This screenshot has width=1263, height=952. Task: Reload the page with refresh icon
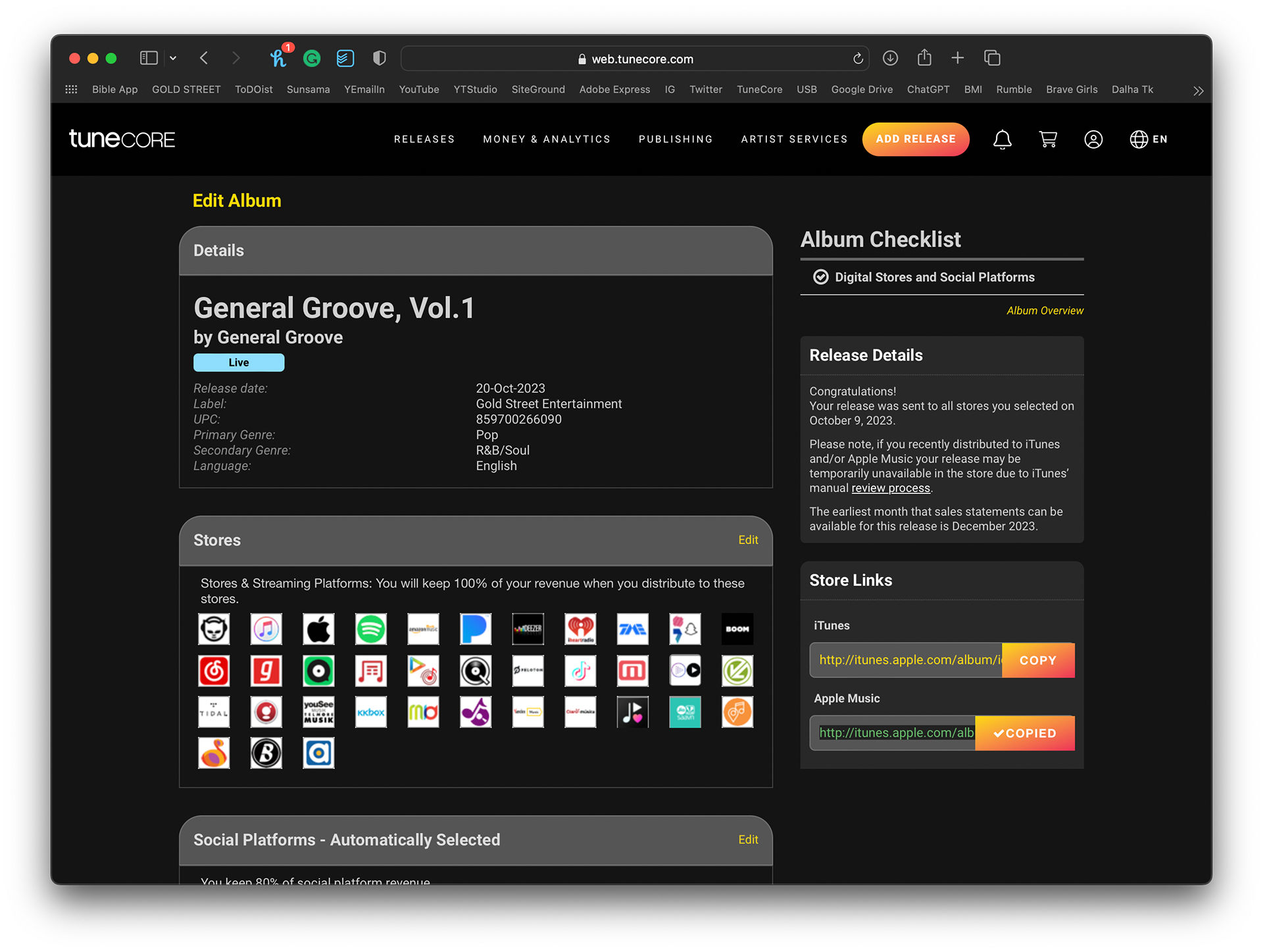pyautogui.click(x=858, y=59)
